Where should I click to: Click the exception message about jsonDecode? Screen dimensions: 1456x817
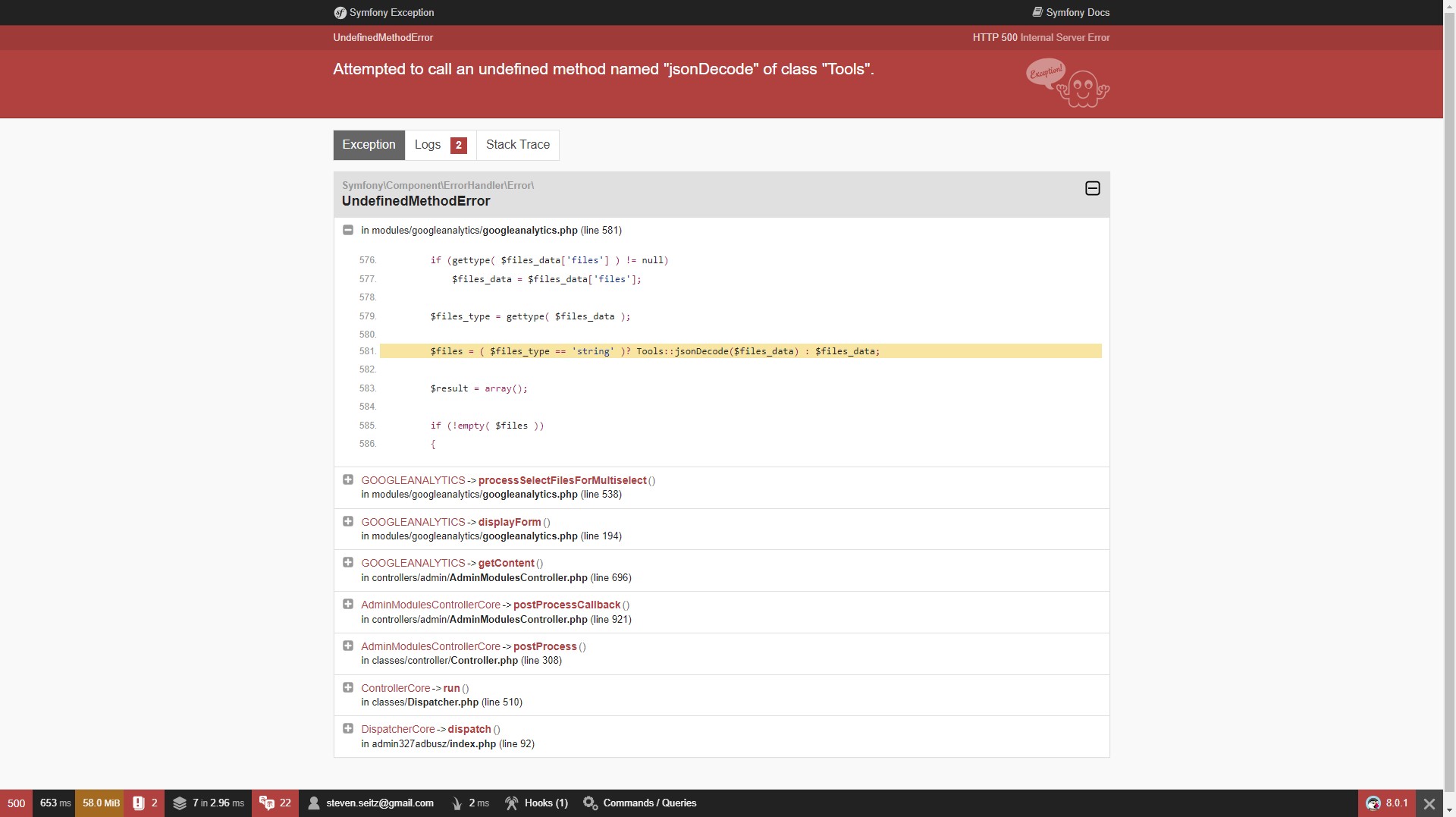pos(604,69)
